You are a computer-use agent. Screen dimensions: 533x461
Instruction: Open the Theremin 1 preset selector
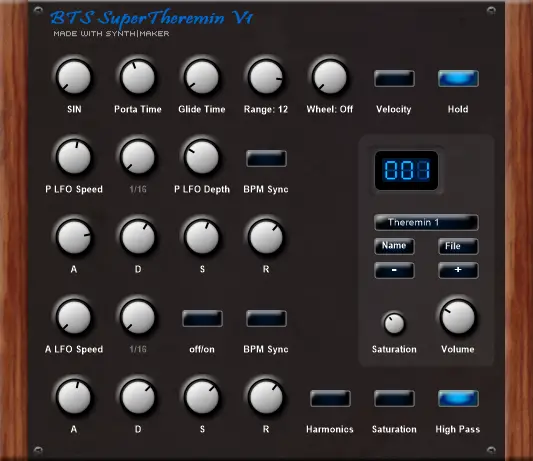[426, 223]
